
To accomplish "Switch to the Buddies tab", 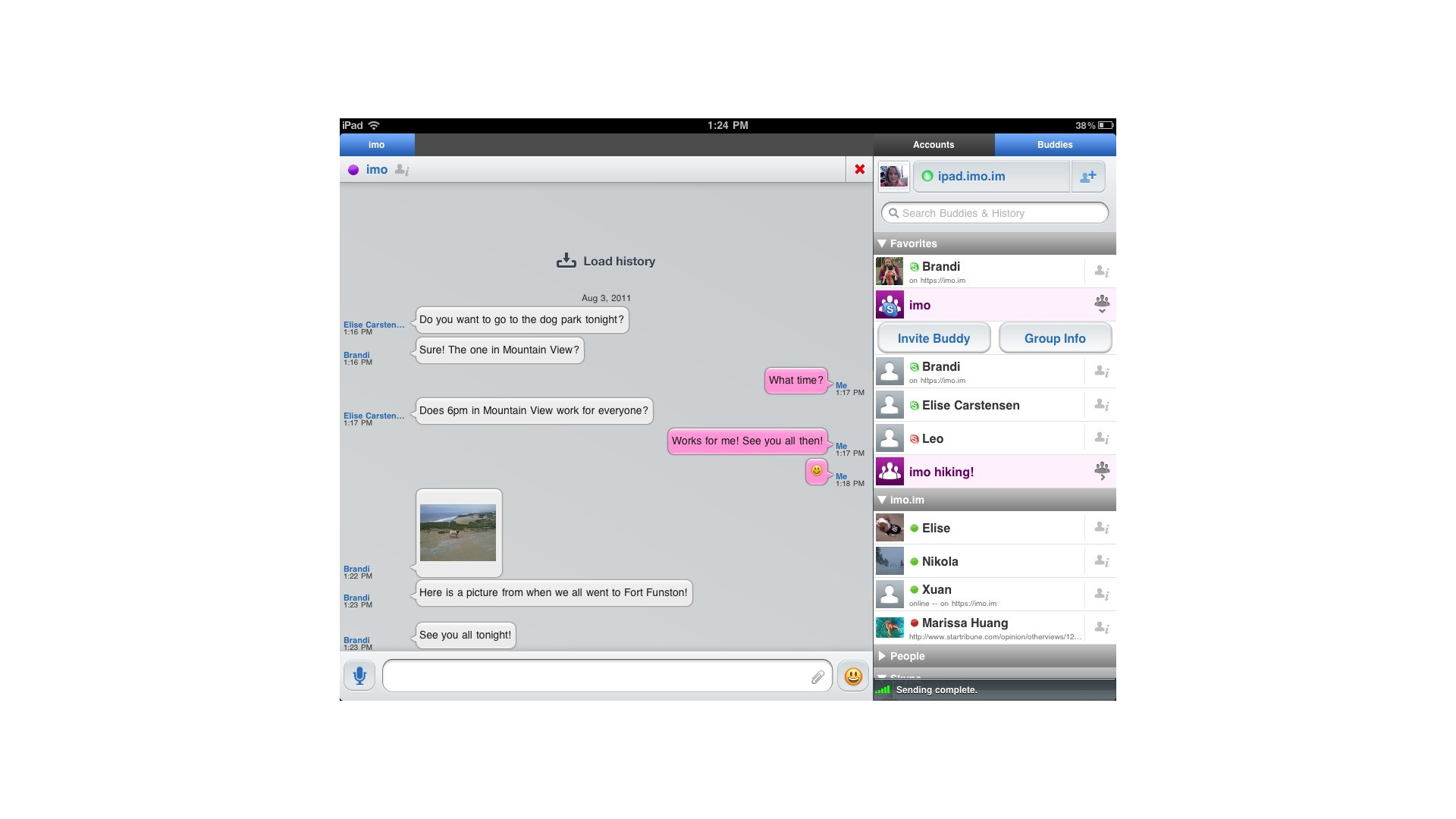I will [1055, 145].
